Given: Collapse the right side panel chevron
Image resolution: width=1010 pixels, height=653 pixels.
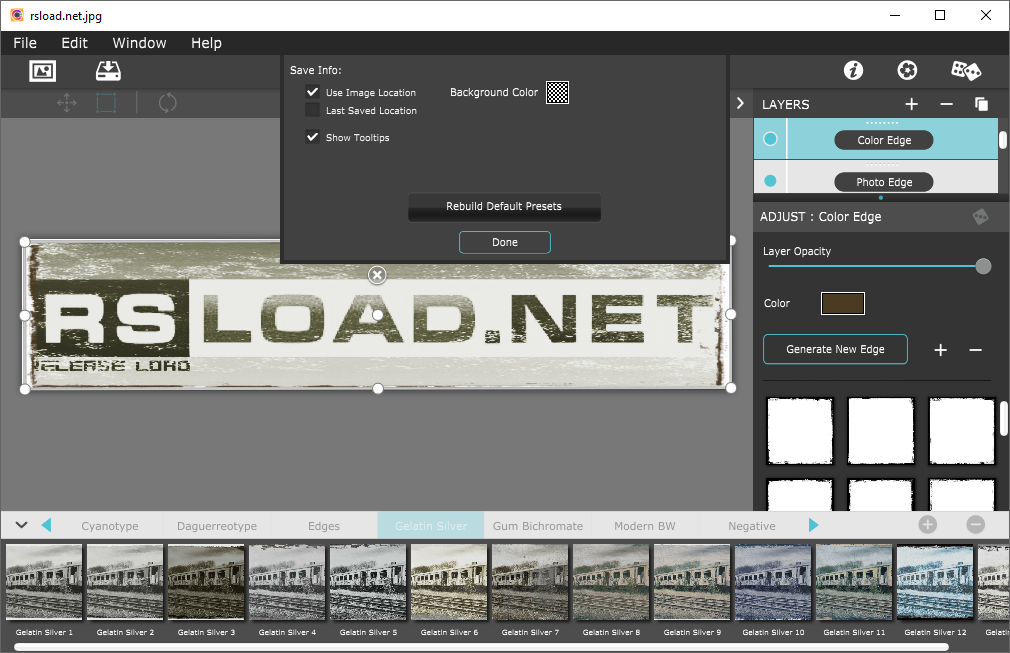Looking at the screenshot, I should (740, 104).
